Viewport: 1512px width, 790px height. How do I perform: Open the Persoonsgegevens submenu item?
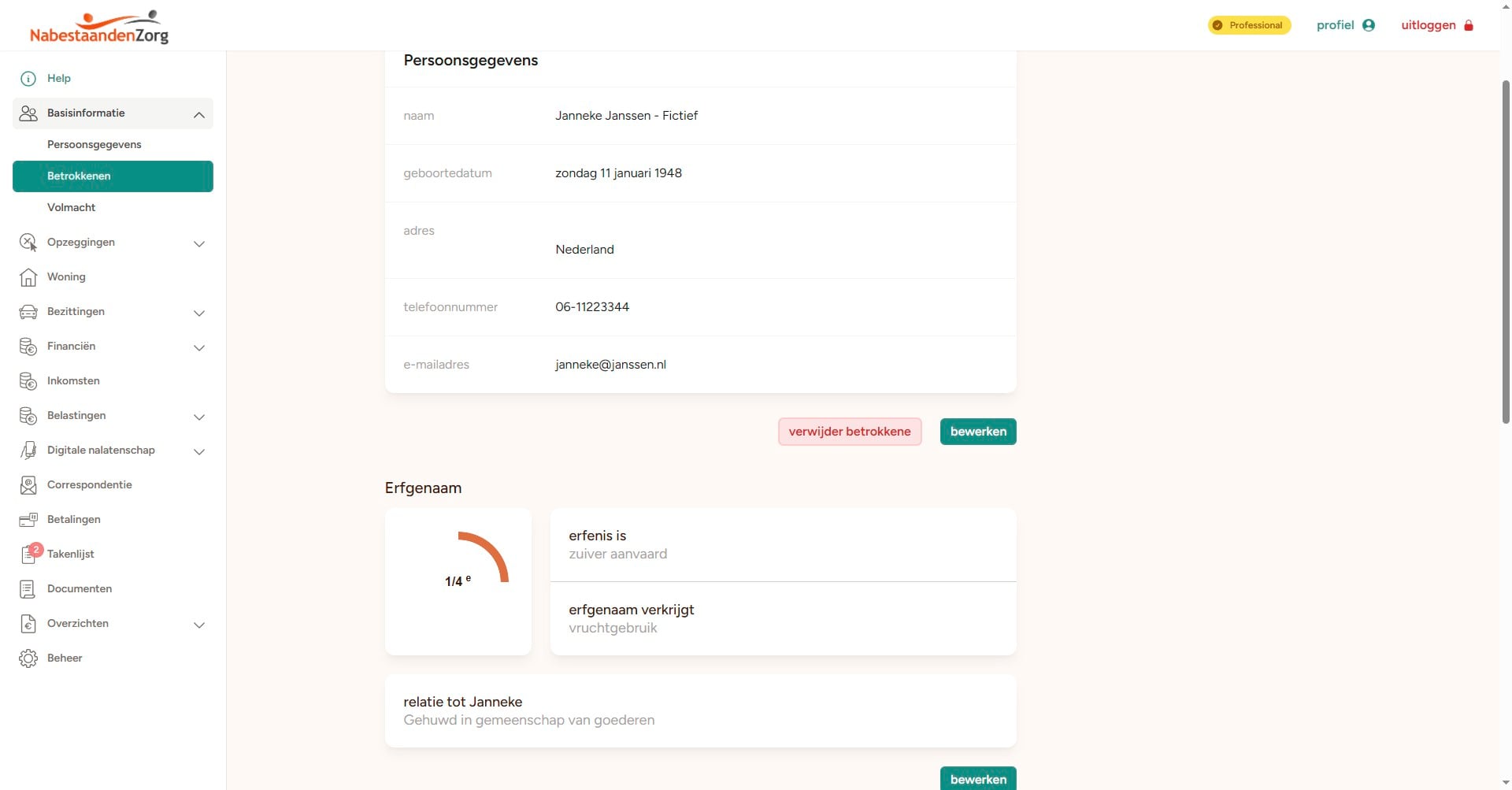tap(94, 145)
